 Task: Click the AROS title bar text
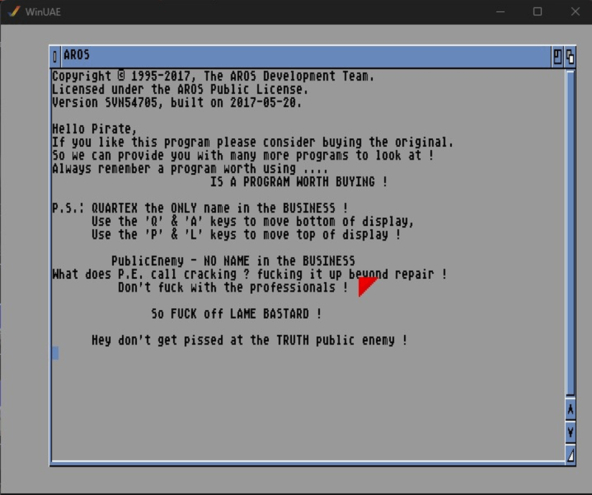pyautogui.click(x=77, y=55)
